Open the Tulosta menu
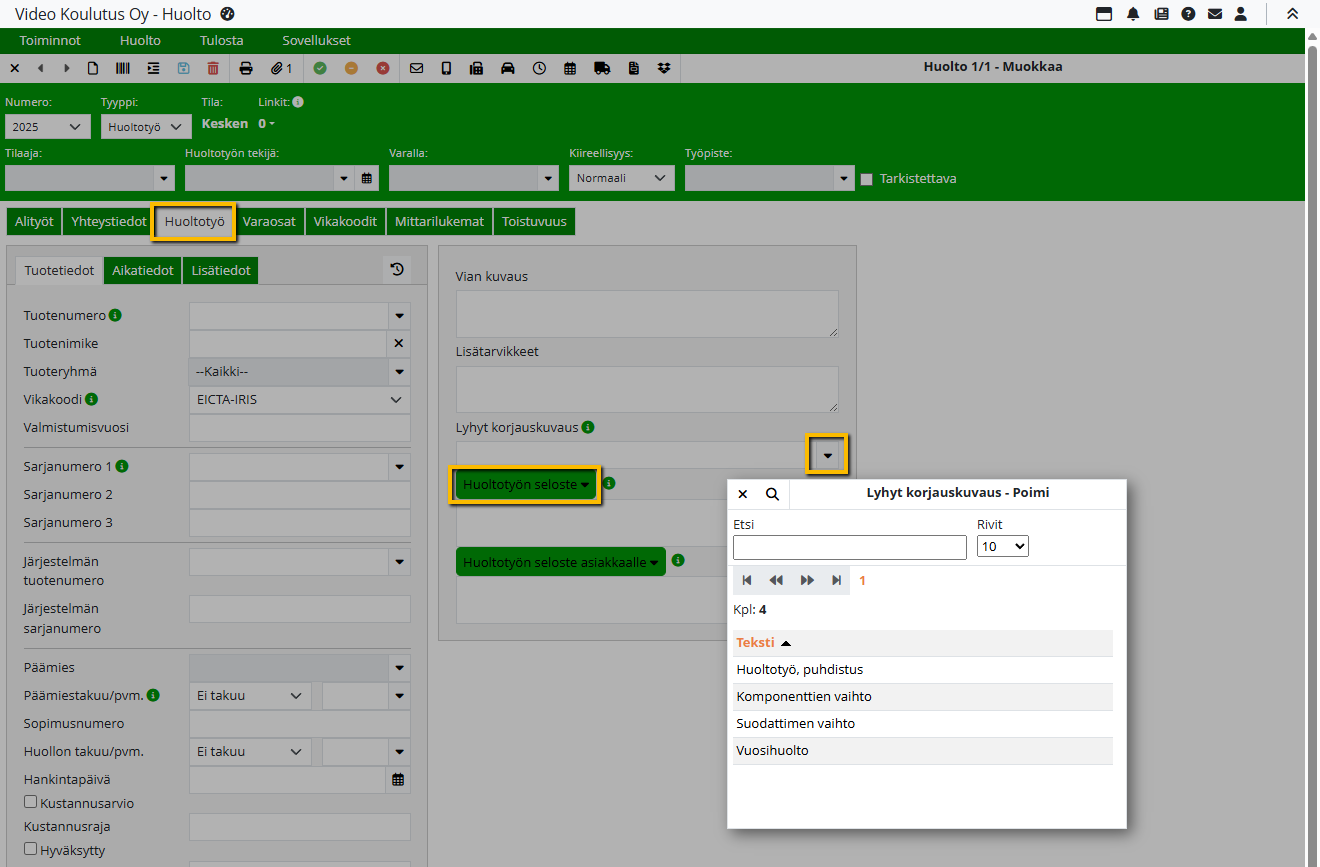1320x867 pixels. point(221,41)
